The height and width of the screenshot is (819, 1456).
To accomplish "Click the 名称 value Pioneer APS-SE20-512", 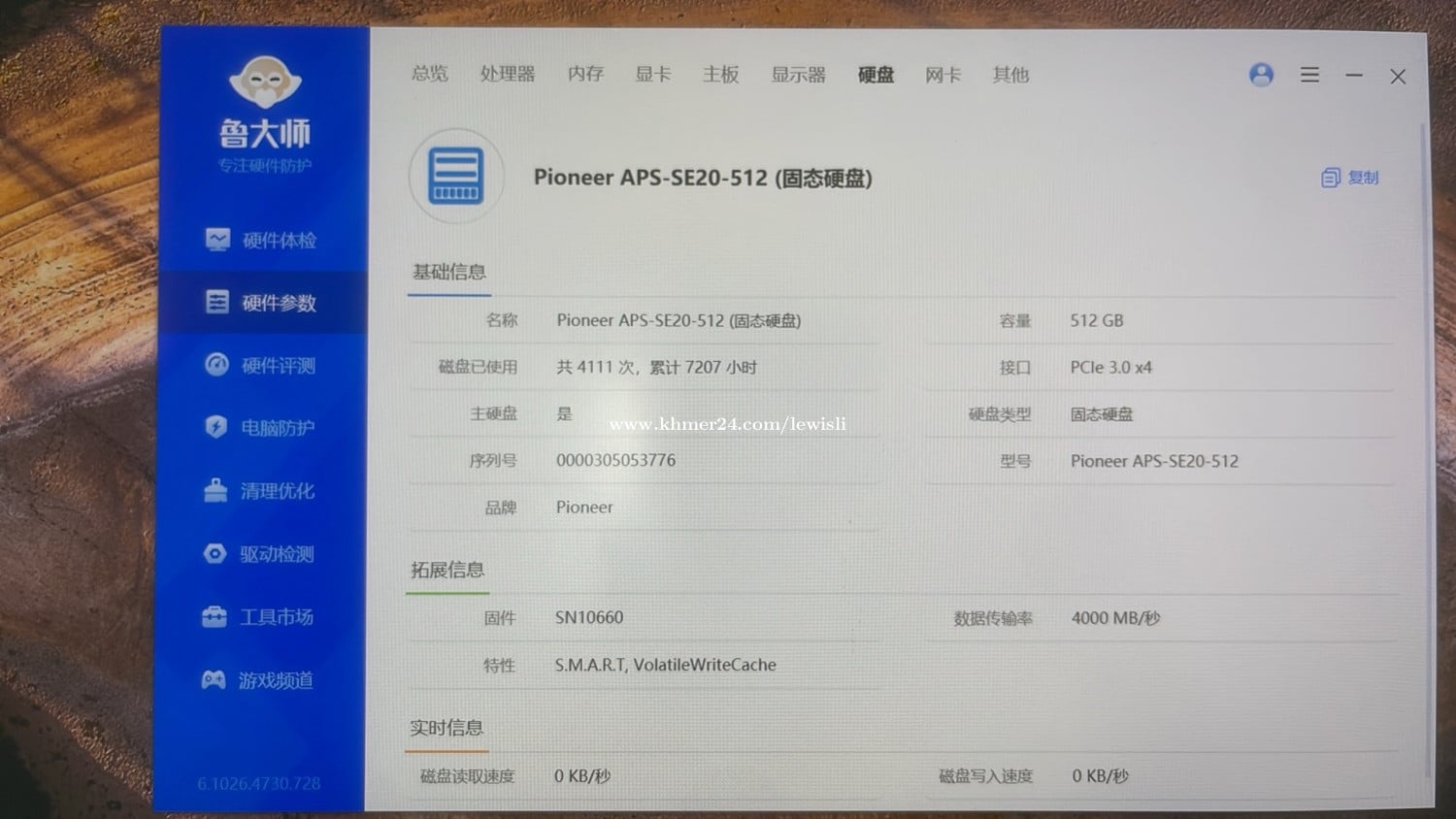I will tap(678, 320).
